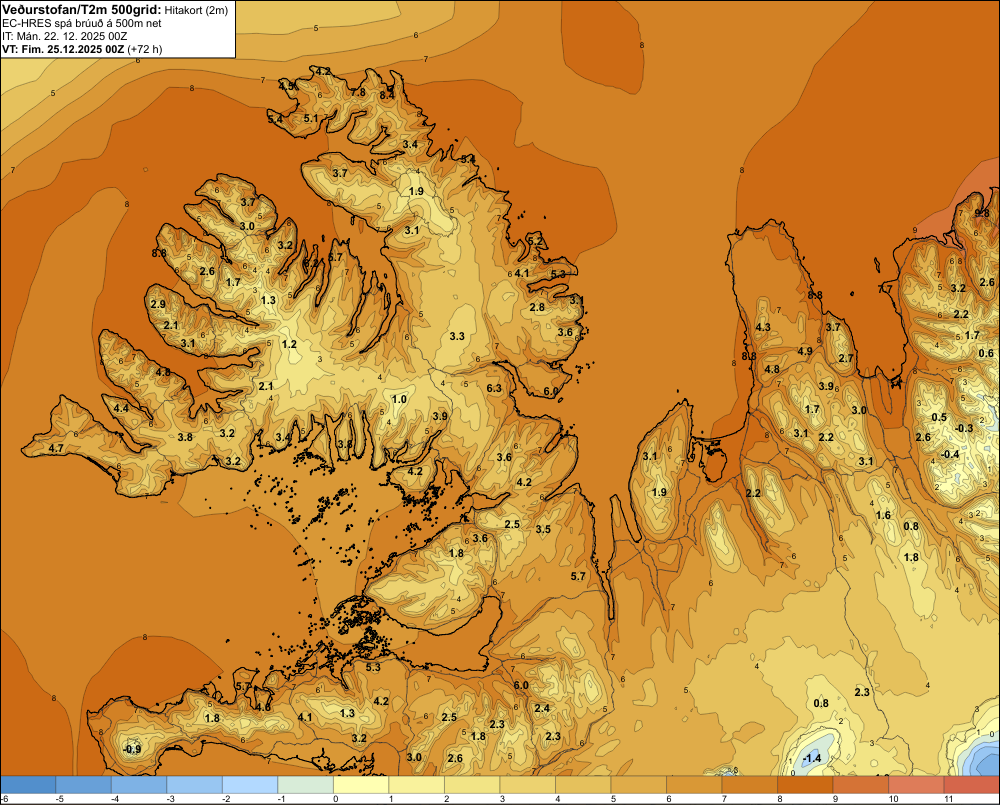
Task: Pick the legend swatch between -1 and 0
Action: click(305, 785)
